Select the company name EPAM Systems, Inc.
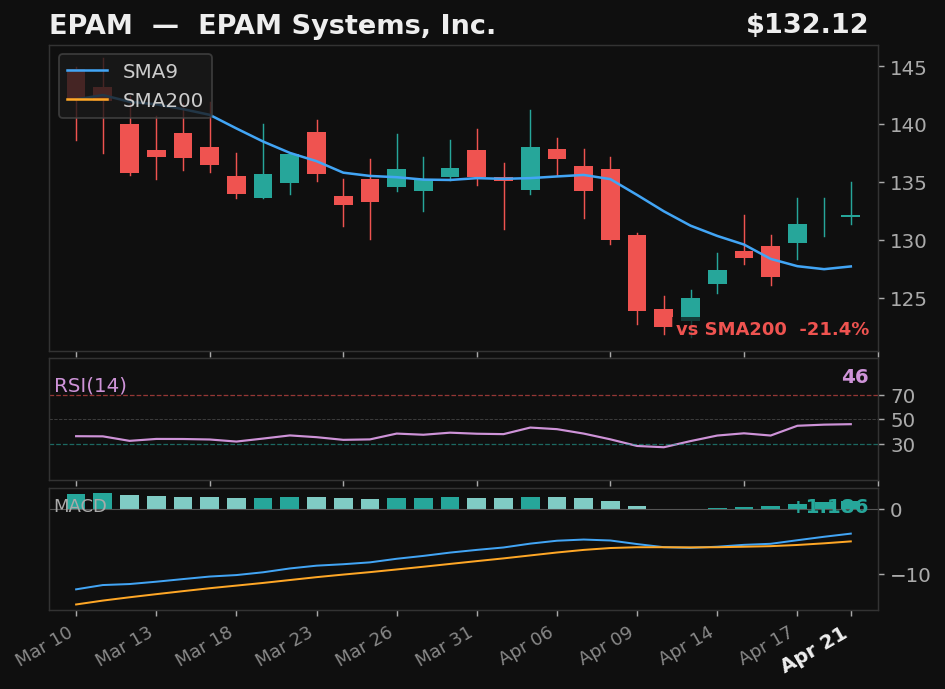945x689 pixels. click(x=349, y=24)
